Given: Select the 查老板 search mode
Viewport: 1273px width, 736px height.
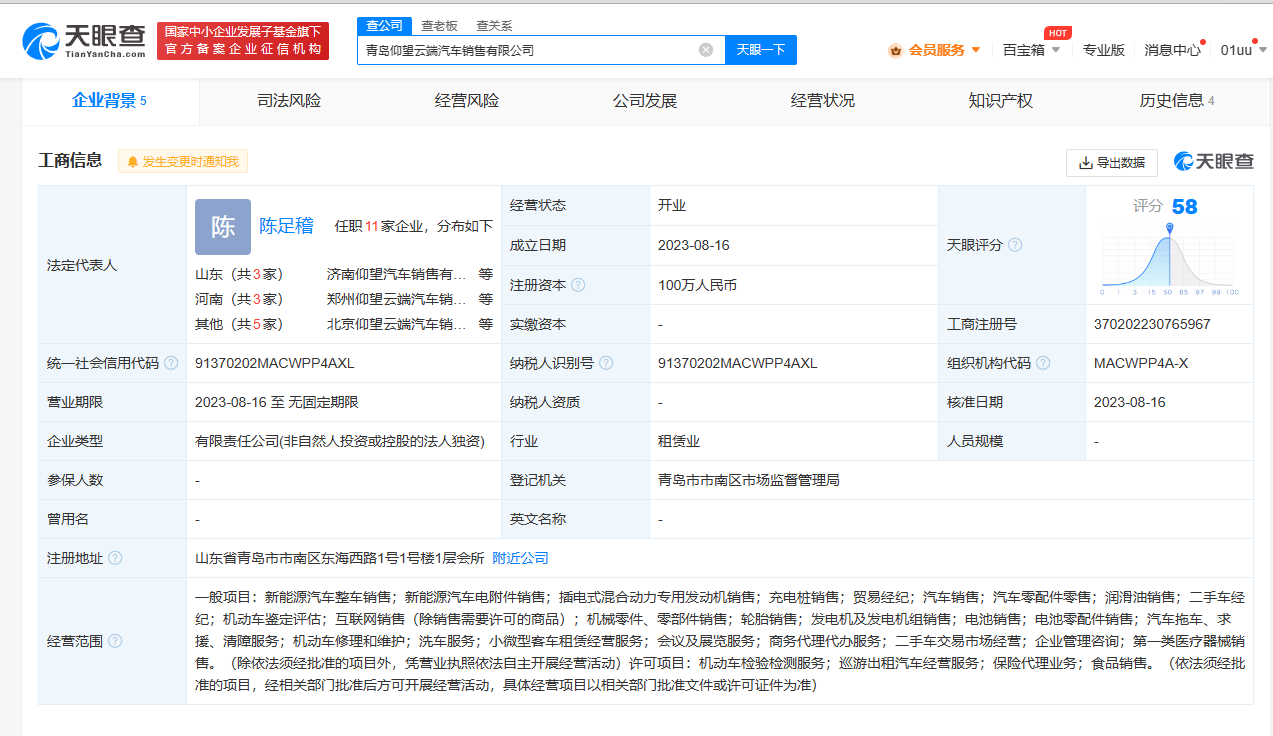Looking at the screenshot, I should pos(439,26).
